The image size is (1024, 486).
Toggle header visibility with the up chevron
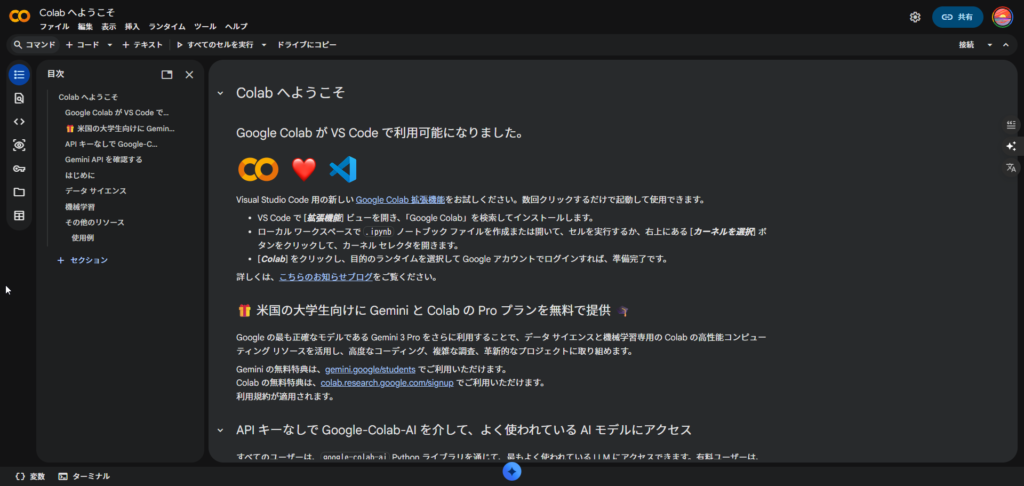(x=1006, y=45)
